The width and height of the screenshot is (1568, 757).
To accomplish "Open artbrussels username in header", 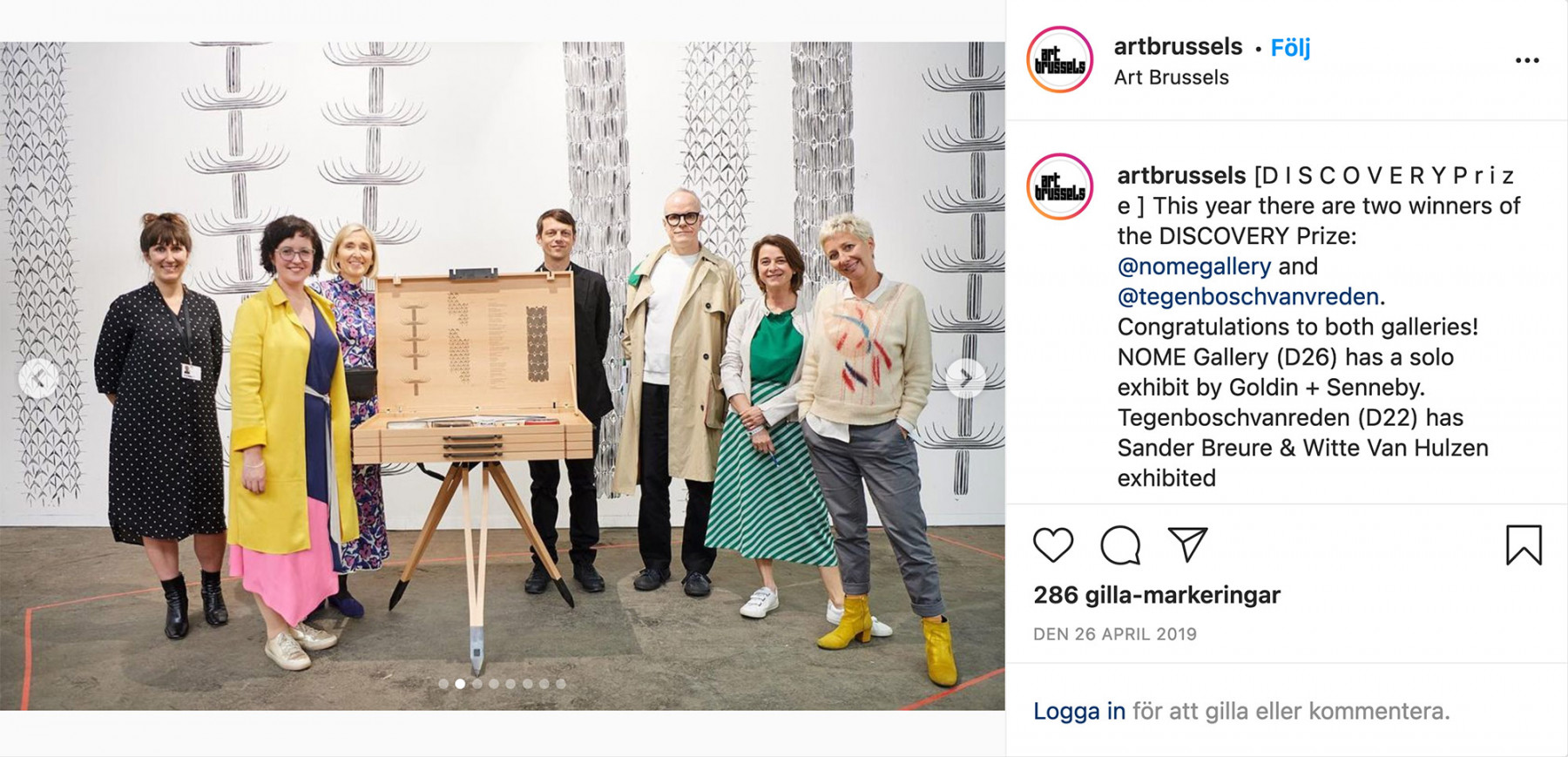I will tap(1178, 46).
